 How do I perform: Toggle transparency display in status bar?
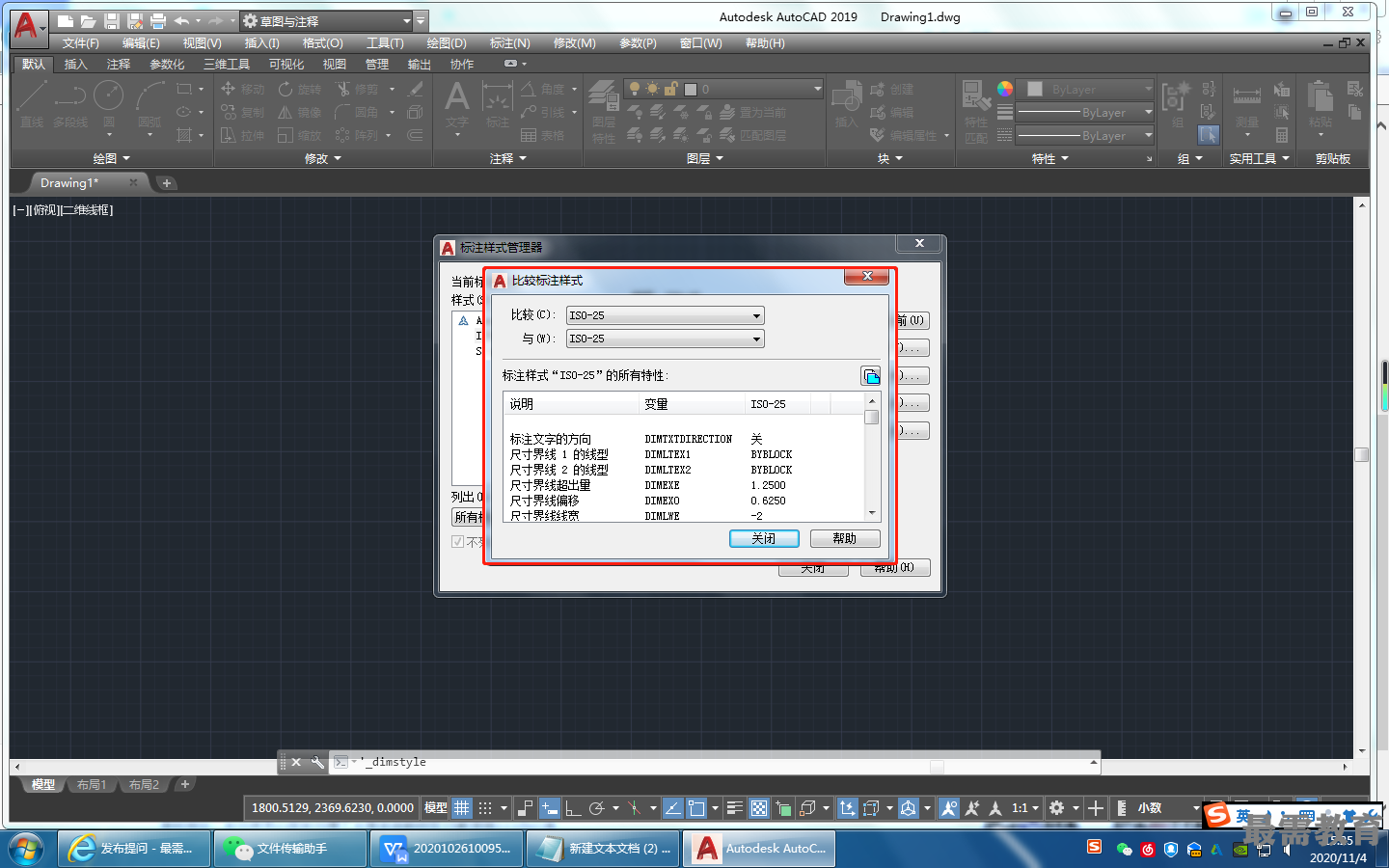(x=759, y=808)
